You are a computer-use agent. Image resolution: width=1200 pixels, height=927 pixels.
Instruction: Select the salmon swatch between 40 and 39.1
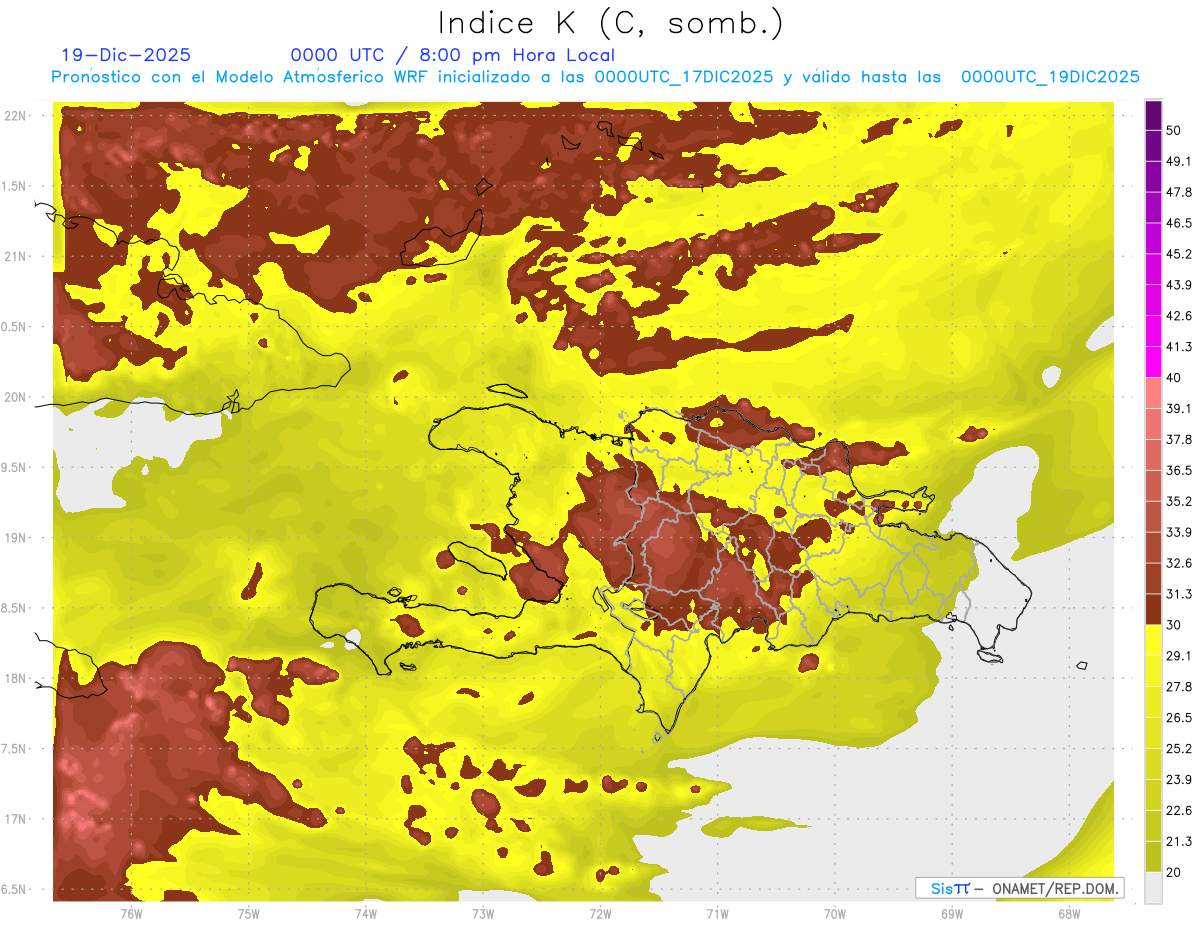pyautogui.click(x=1154, y=392)
